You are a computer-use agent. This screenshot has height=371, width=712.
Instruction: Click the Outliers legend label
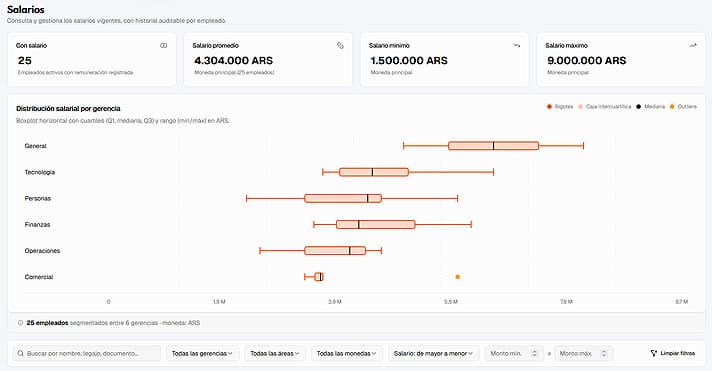(687, 107)
